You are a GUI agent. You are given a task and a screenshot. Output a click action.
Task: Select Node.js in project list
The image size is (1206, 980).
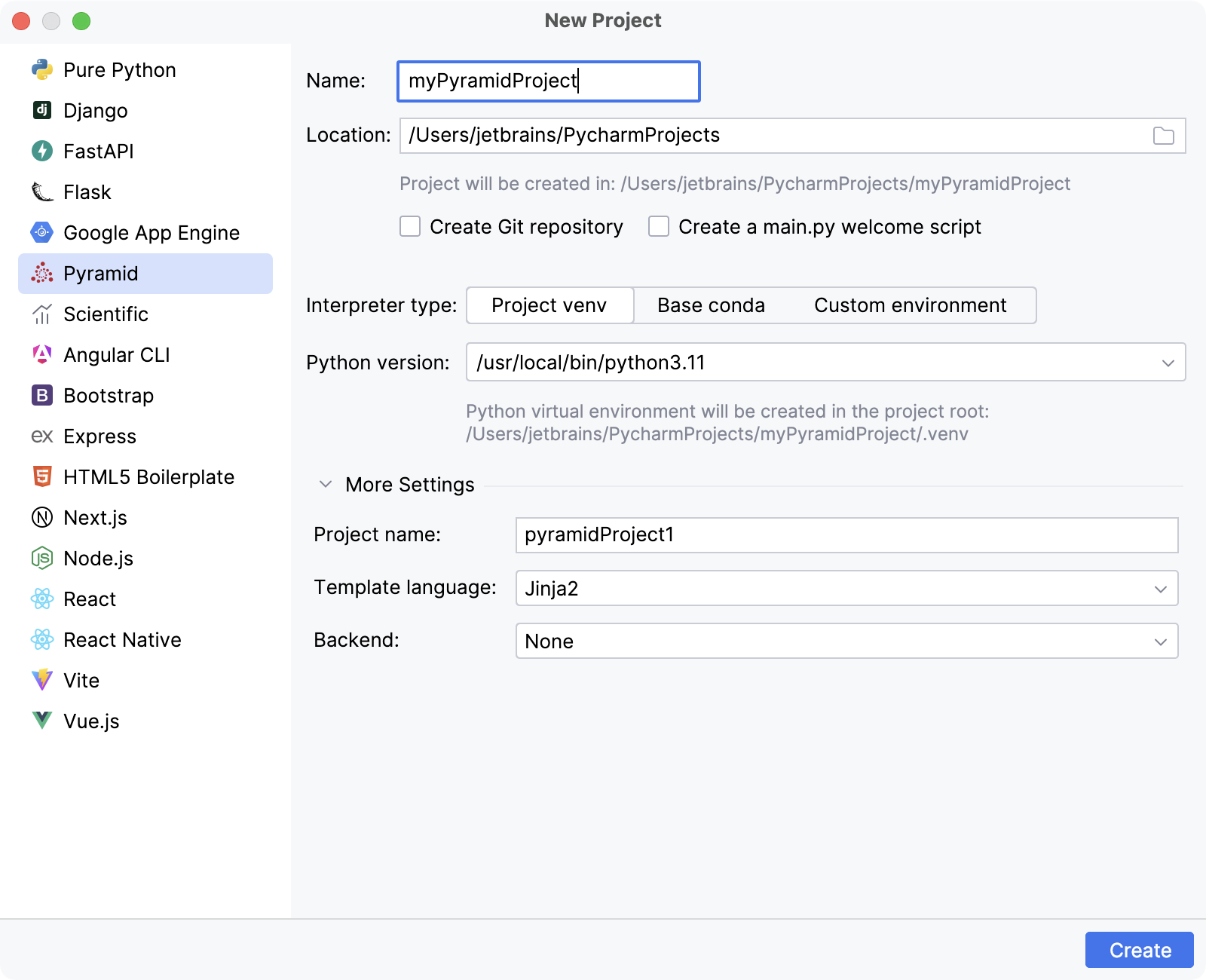coord(145,559)
